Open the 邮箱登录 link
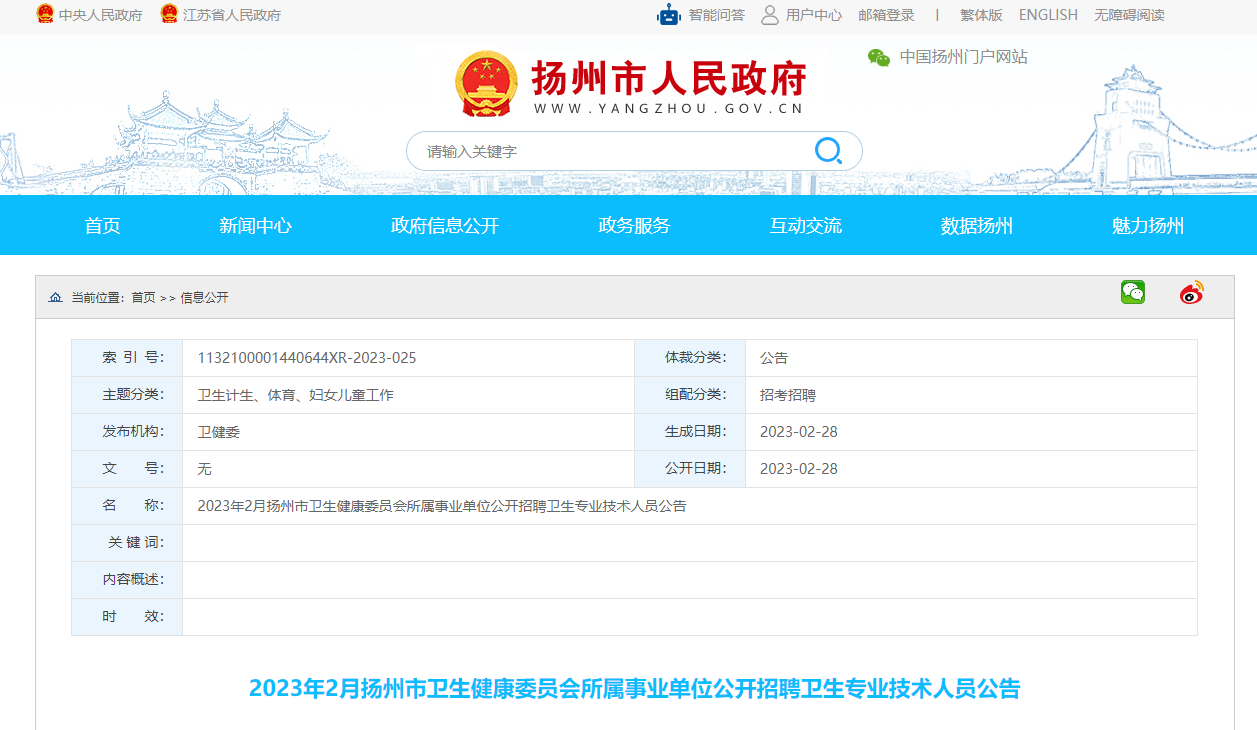Viewport: 1257px width, 730px height. click(x=886, y=15)
